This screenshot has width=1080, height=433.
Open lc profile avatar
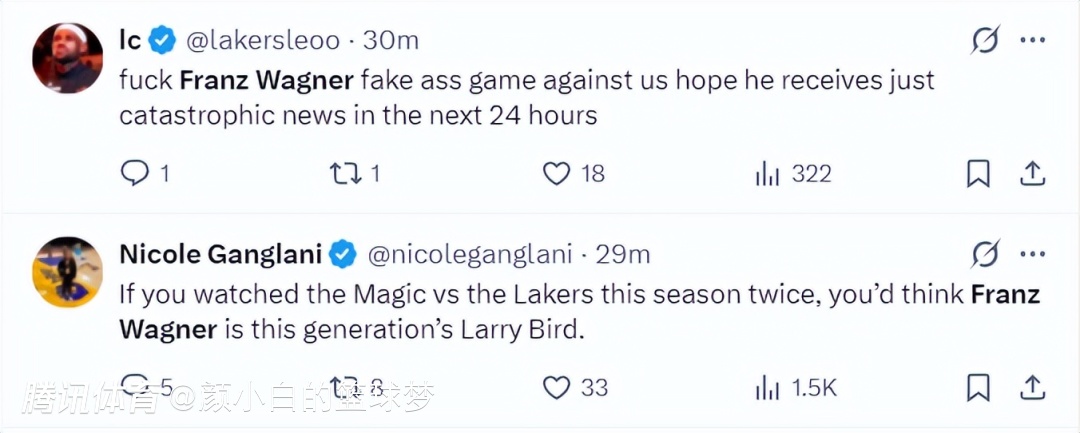[x=68, y=58]
